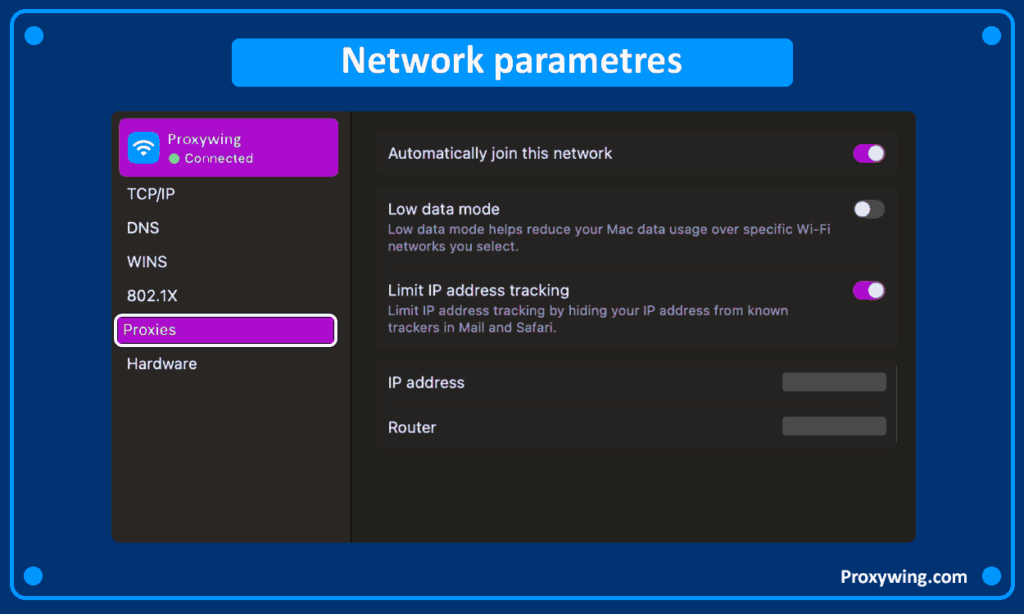Enable Low data mode switch

pos(869,209)
